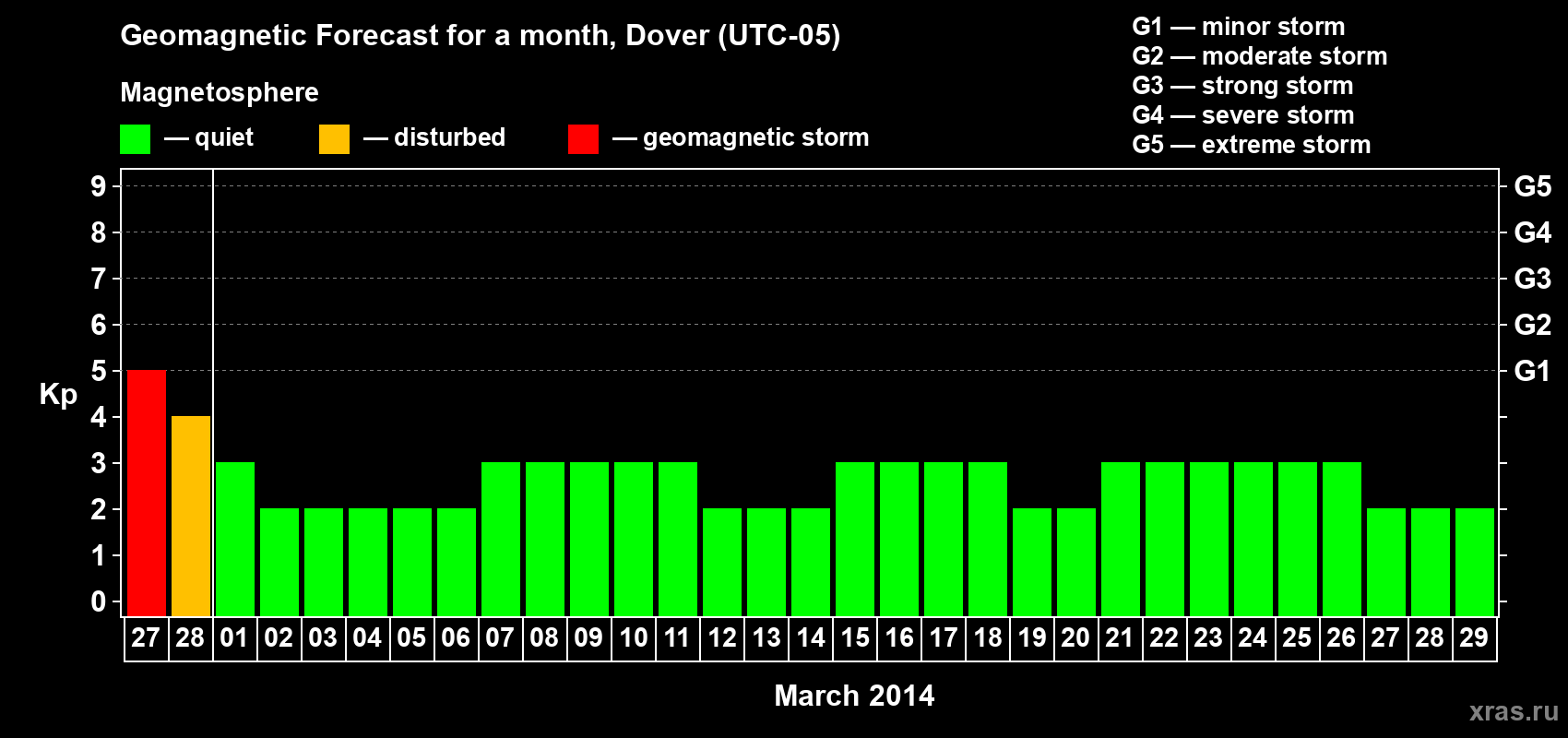Click the date label 16
Screen dimensions: 1568x738
(899, 638)
